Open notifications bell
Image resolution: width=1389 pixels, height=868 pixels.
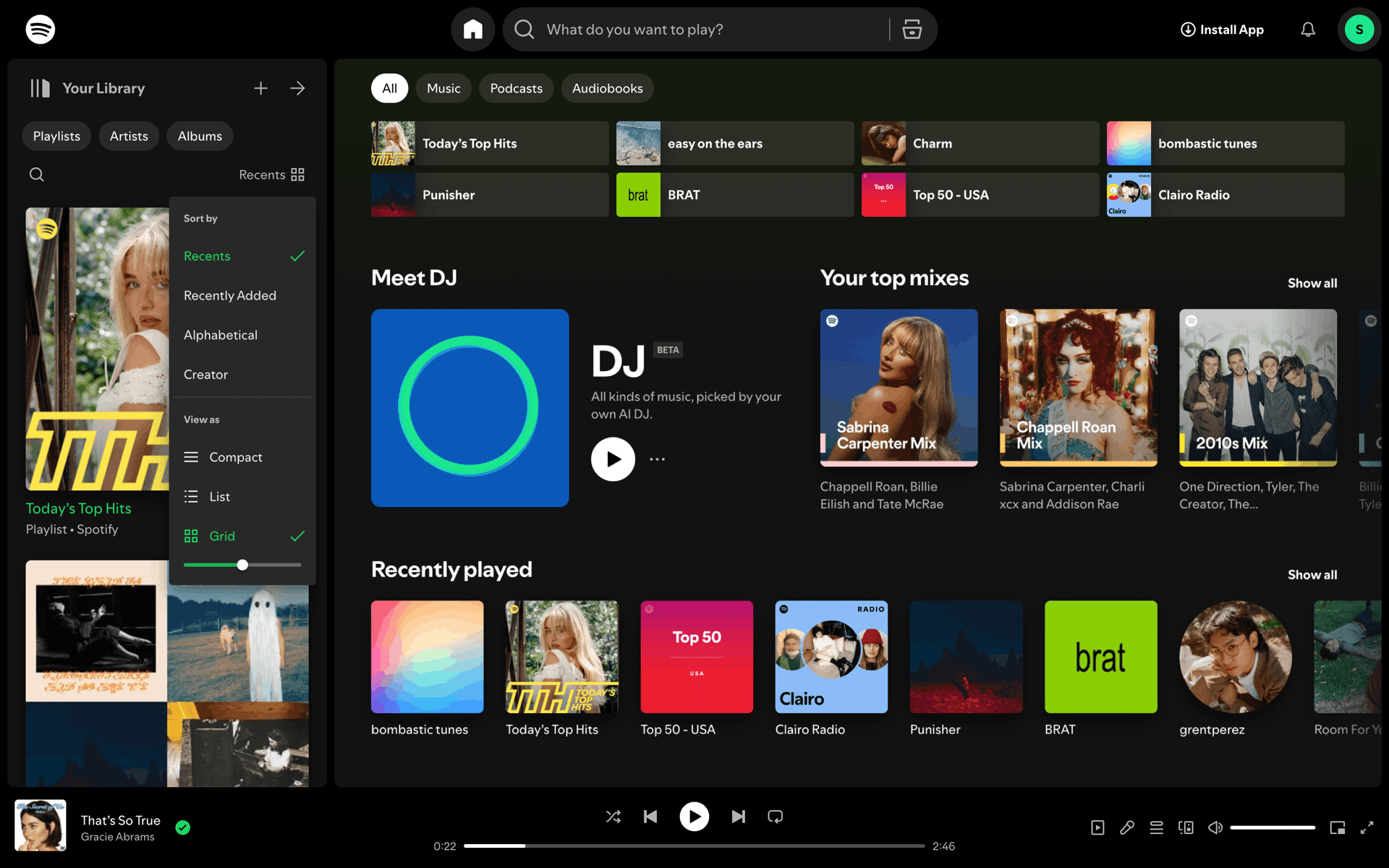(1308, 30)
